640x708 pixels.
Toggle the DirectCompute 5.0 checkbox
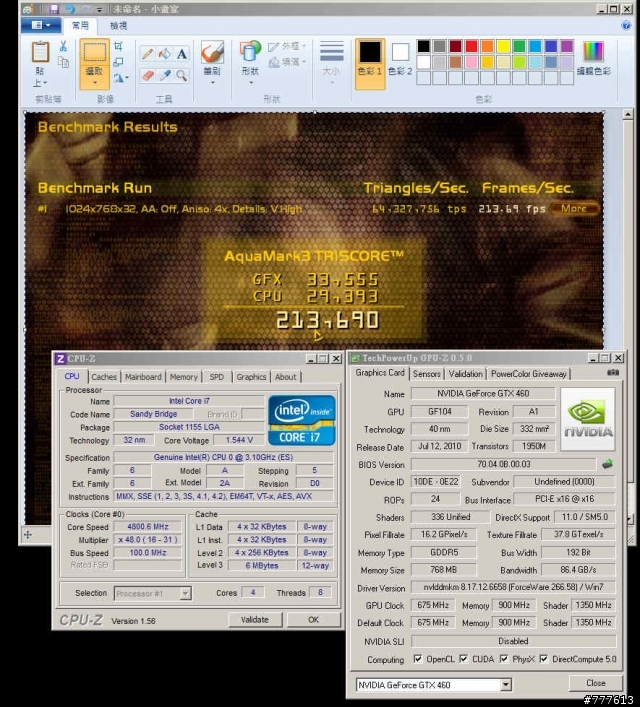coord(543,659)
